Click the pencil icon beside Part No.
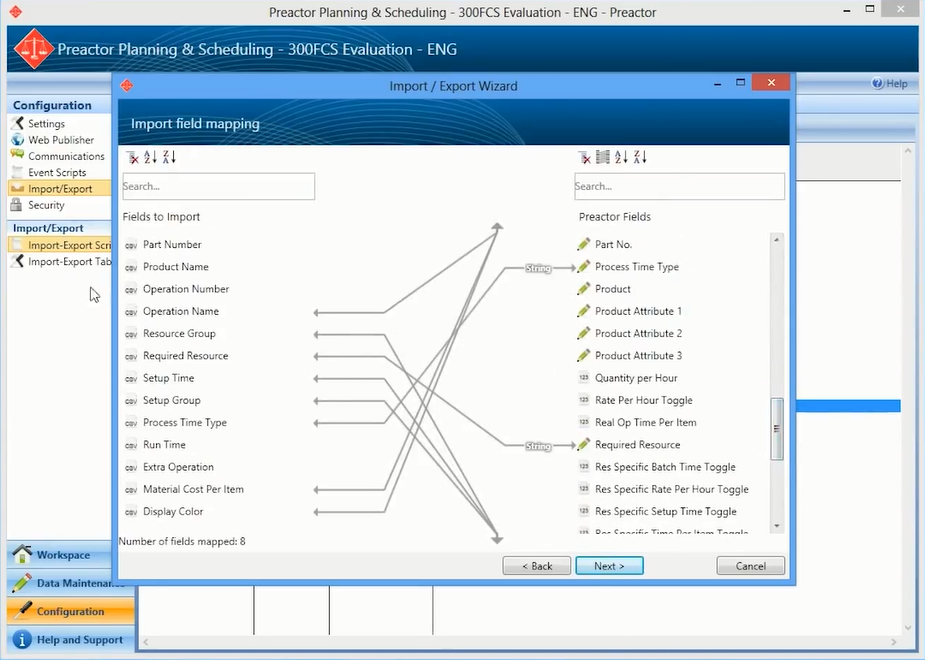Screen dimensions: 925x660 583,244
